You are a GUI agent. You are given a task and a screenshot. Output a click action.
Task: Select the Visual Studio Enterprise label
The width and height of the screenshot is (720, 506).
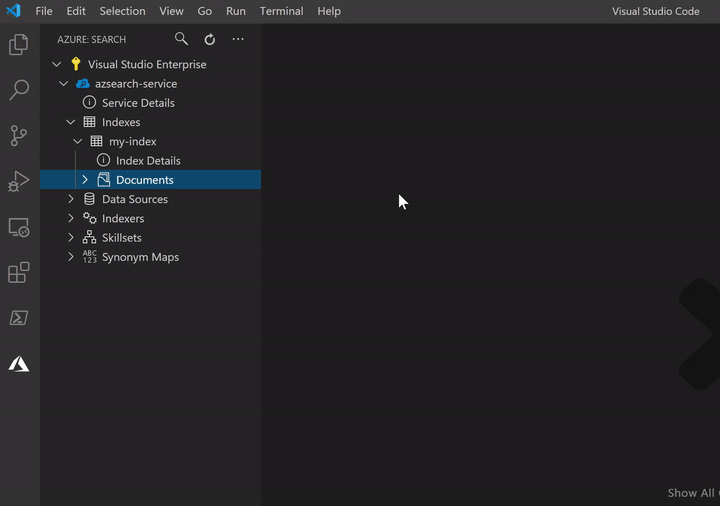click(x=147, y=64)
